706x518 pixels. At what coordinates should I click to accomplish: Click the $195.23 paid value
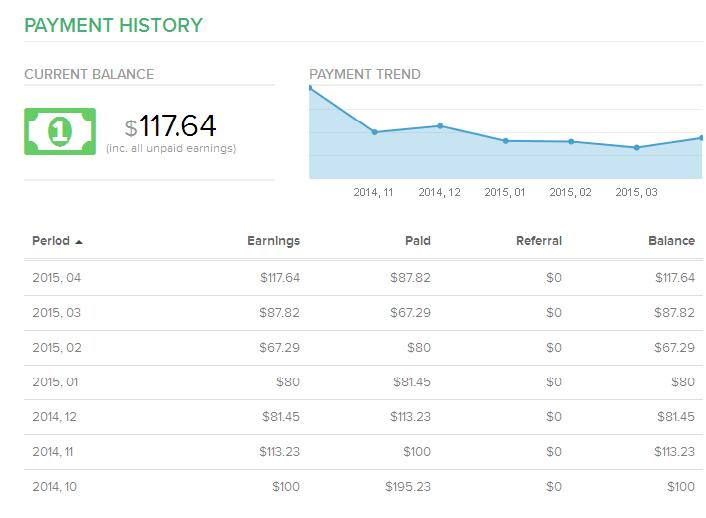coord(408,487)
